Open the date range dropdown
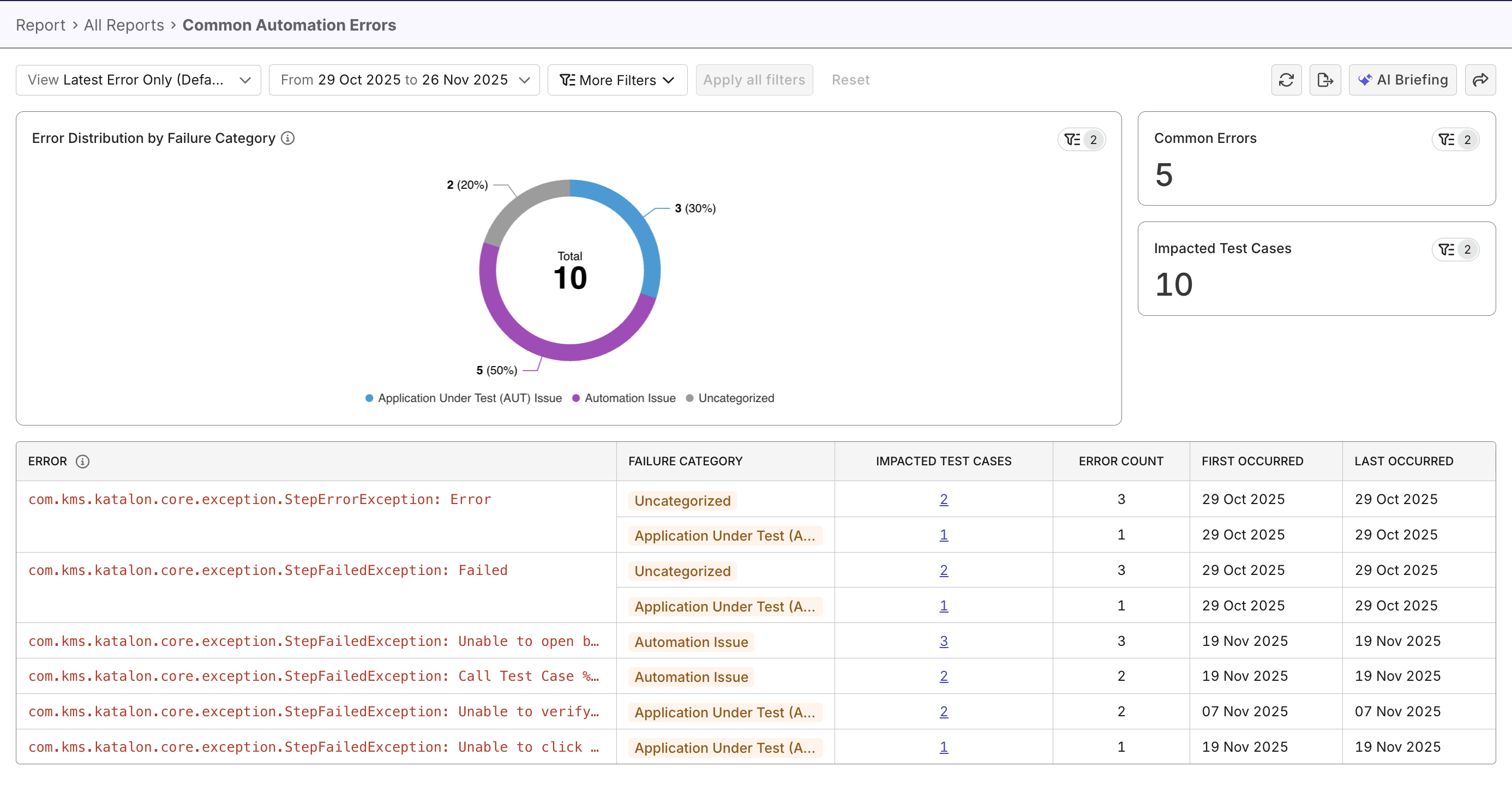1512x803 pixels. coord(404,80)
